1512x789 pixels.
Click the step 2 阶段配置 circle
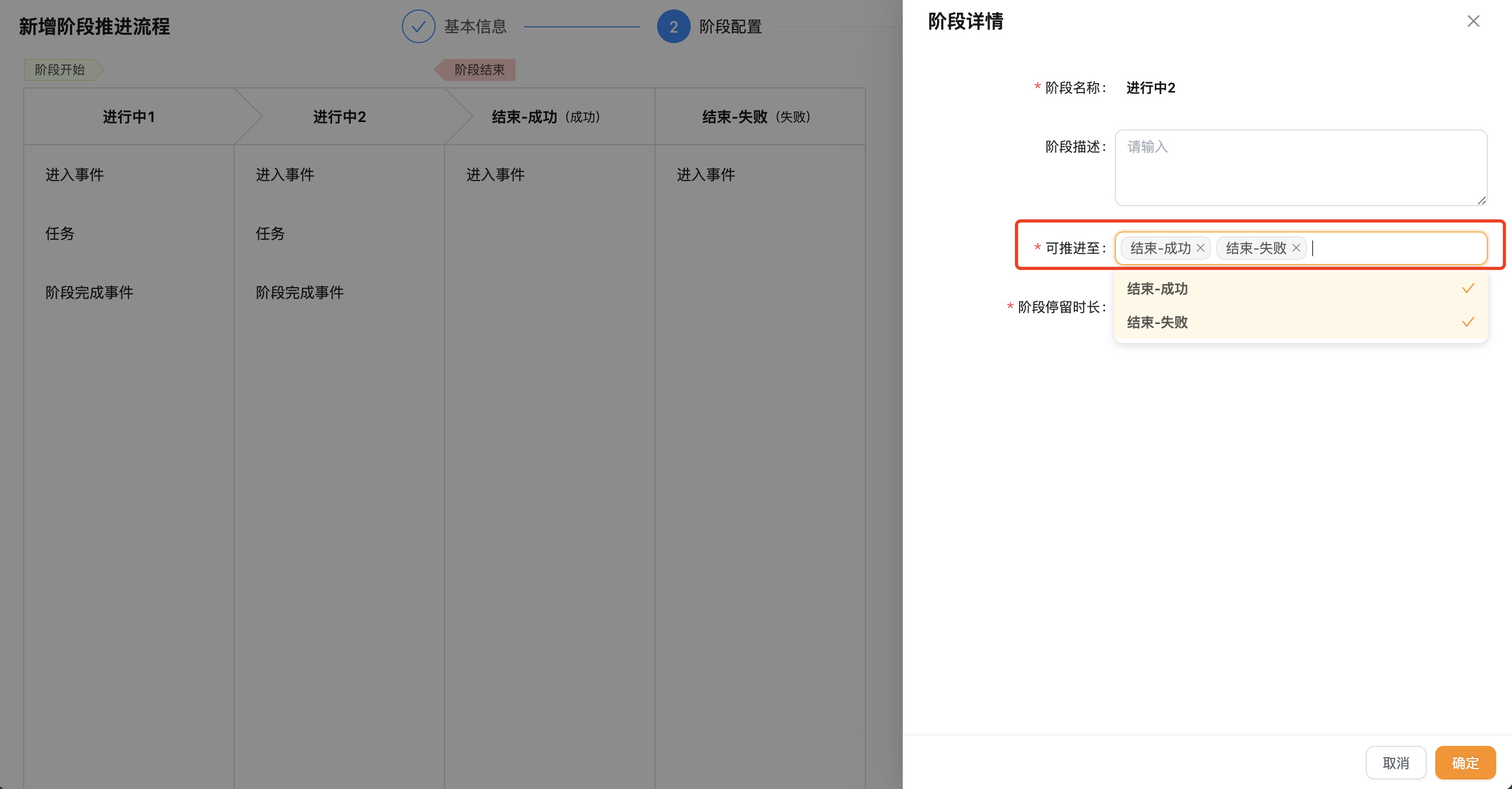pyautogui.click(x=673, y=26)
